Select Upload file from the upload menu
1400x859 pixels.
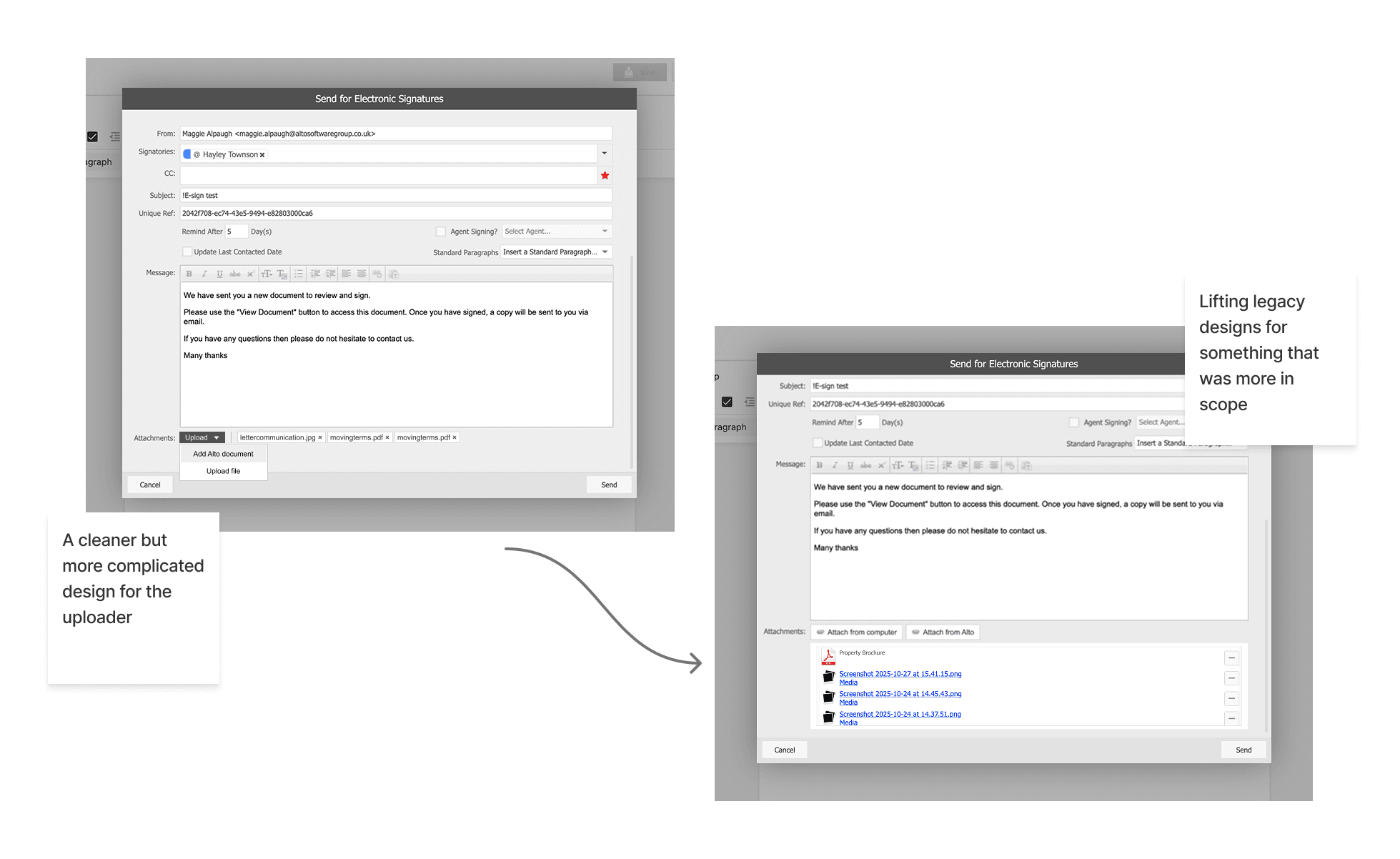pos(223,471)
